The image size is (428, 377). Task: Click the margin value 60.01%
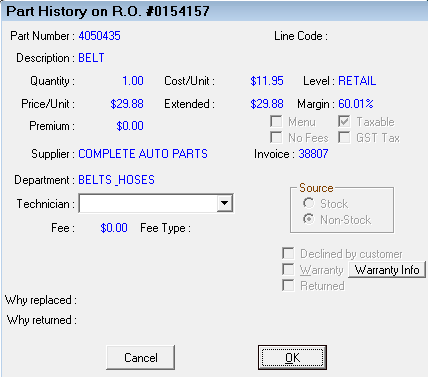[x=356, y=104]
